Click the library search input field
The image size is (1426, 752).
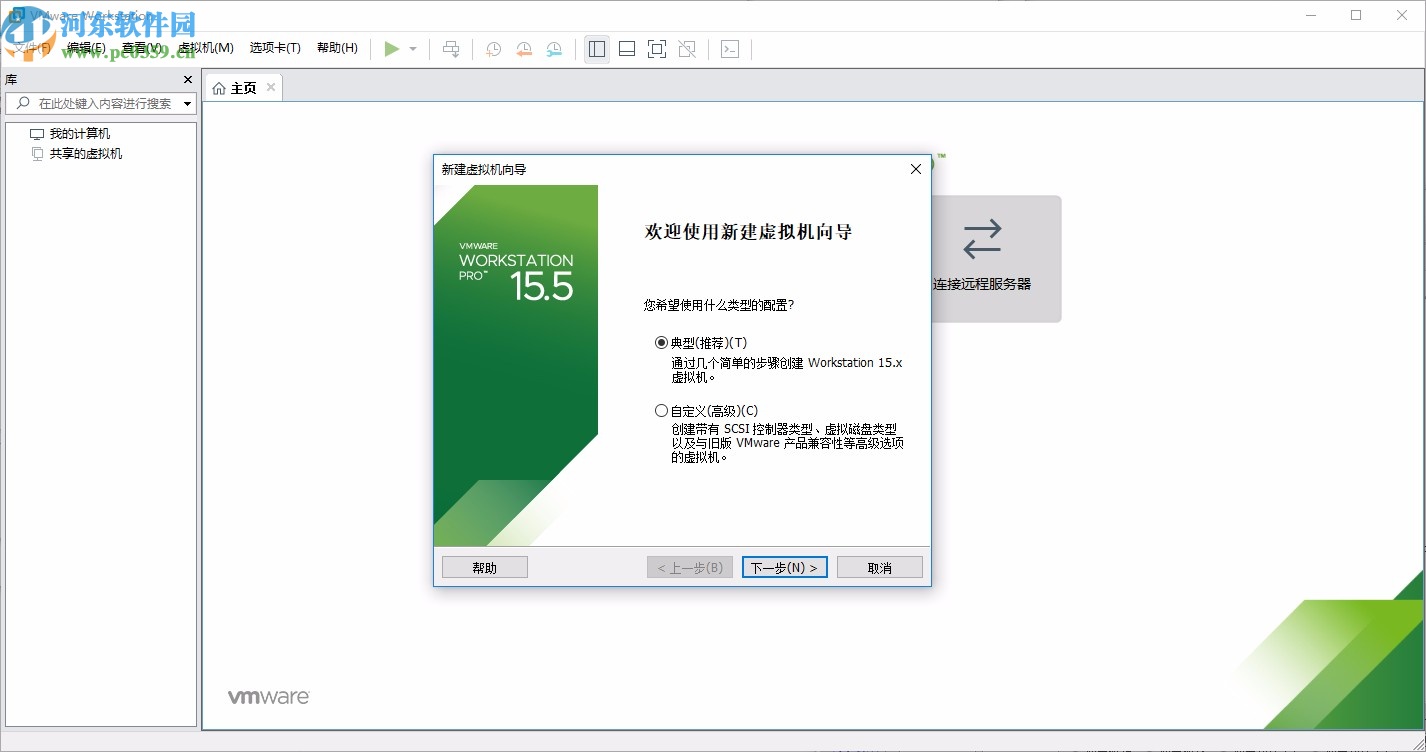(x=100, y=102)
